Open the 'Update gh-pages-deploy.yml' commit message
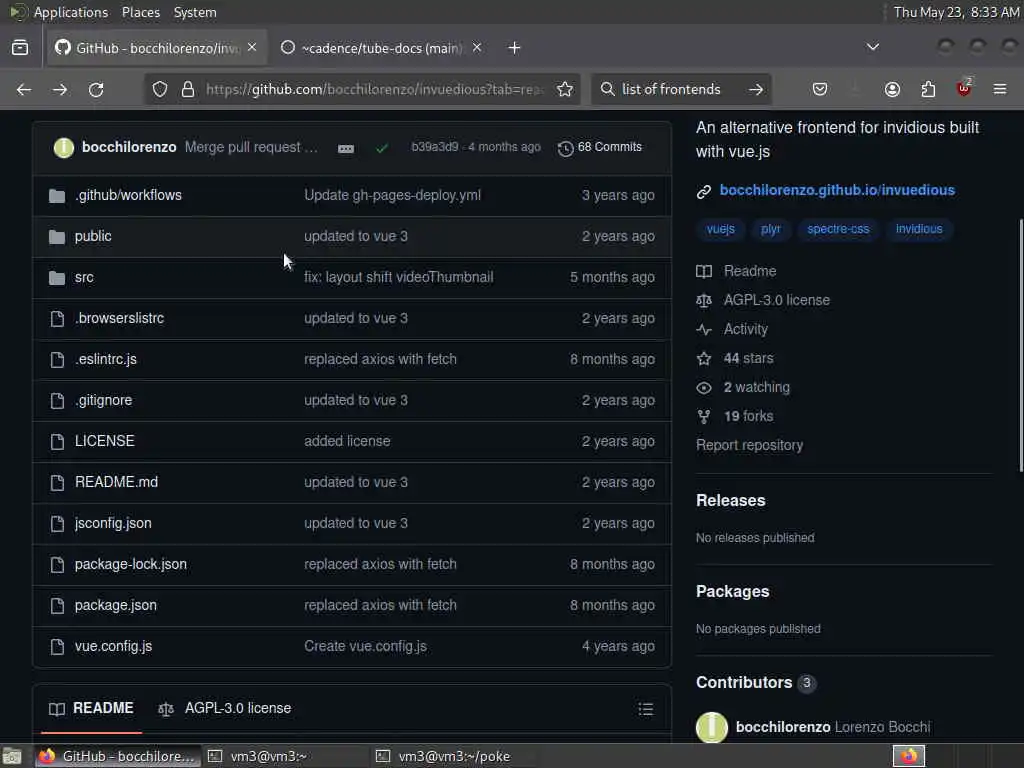Image resolution: width=1024 pixels, height=768 pixels. coord(392,195)
